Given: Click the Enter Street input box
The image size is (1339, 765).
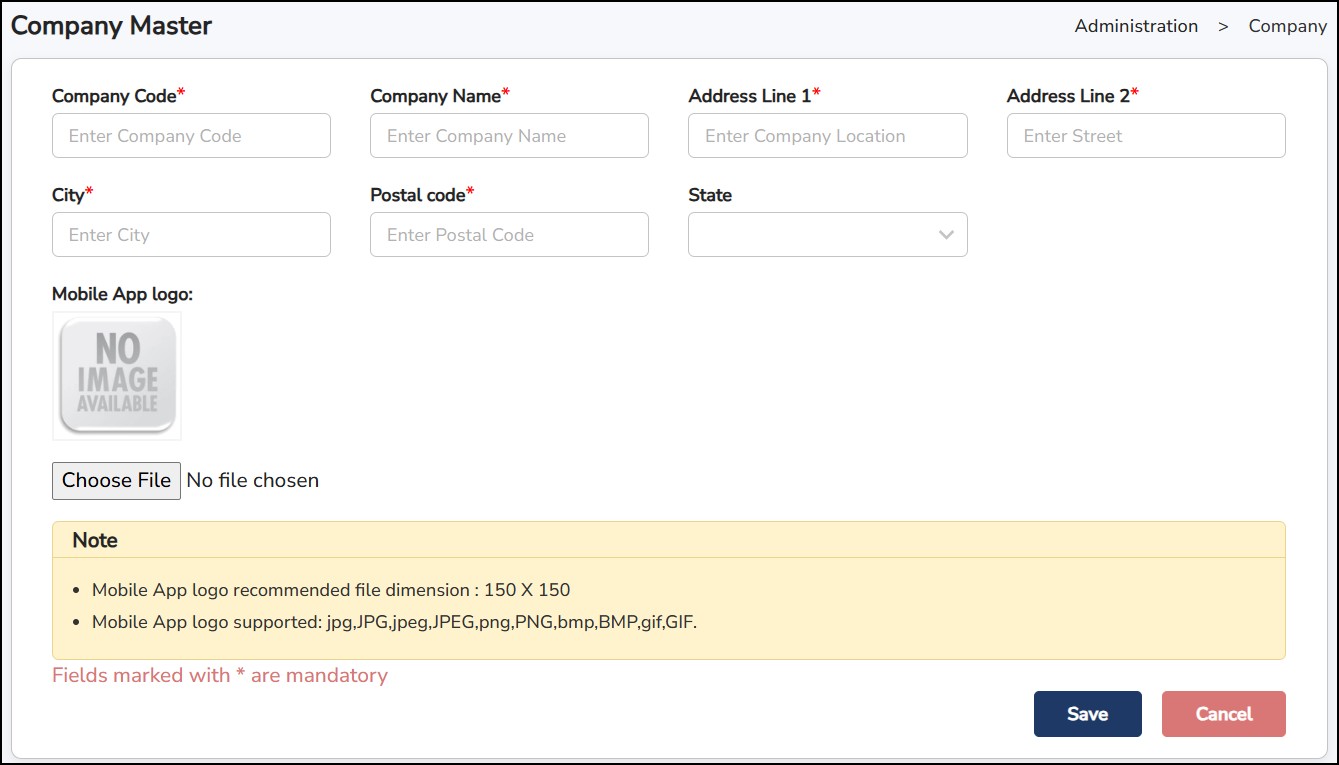Looking at the screenshot, I should click(1145, 136).
